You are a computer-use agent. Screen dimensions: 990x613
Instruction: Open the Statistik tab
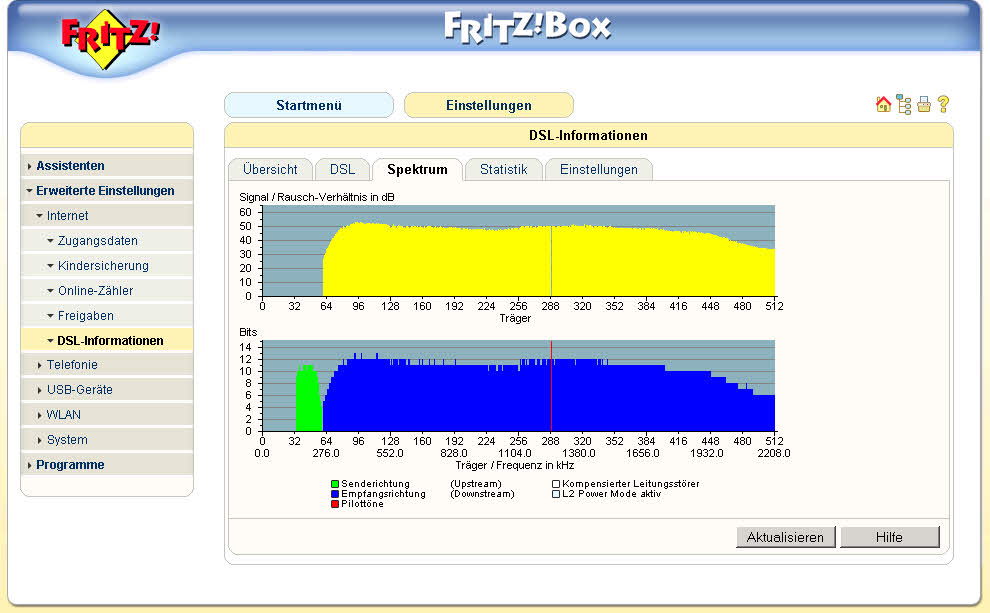[503, 169]
